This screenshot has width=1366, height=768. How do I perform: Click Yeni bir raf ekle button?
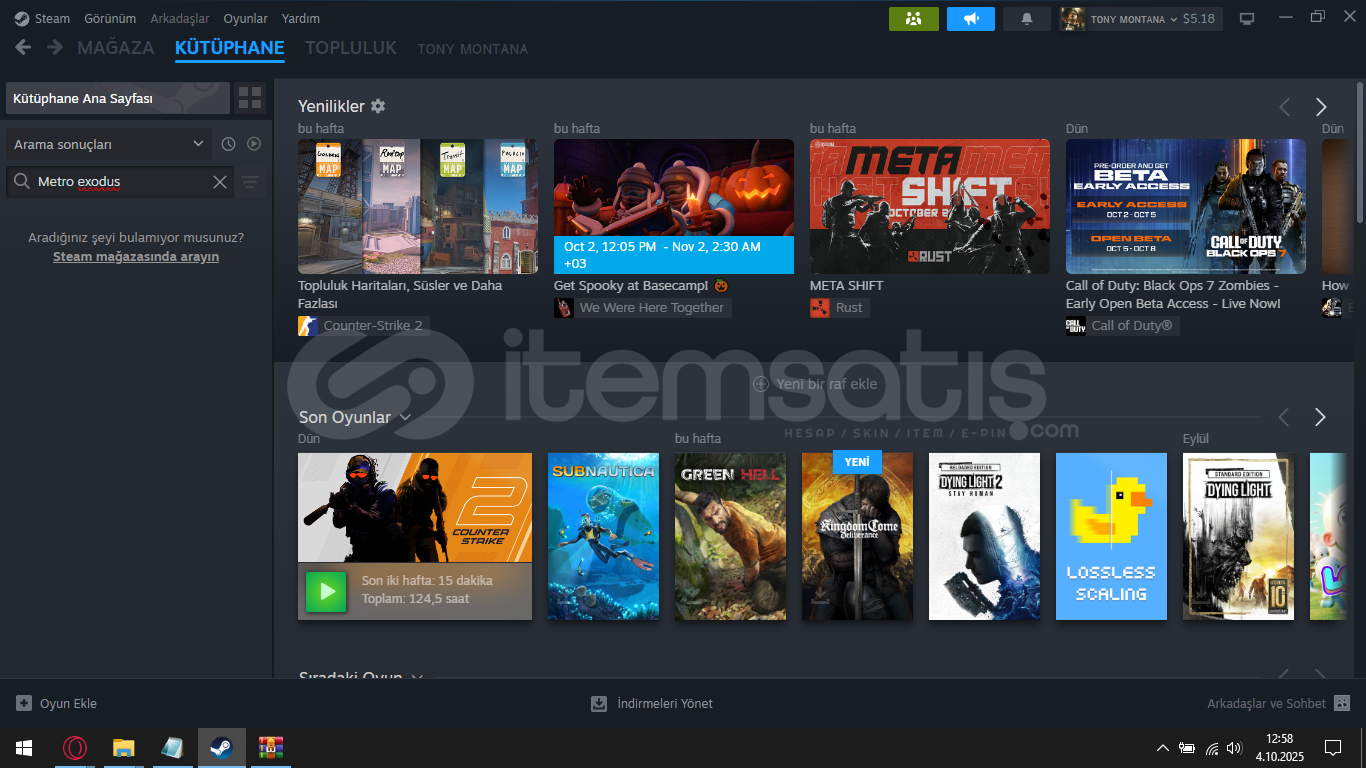815,384
